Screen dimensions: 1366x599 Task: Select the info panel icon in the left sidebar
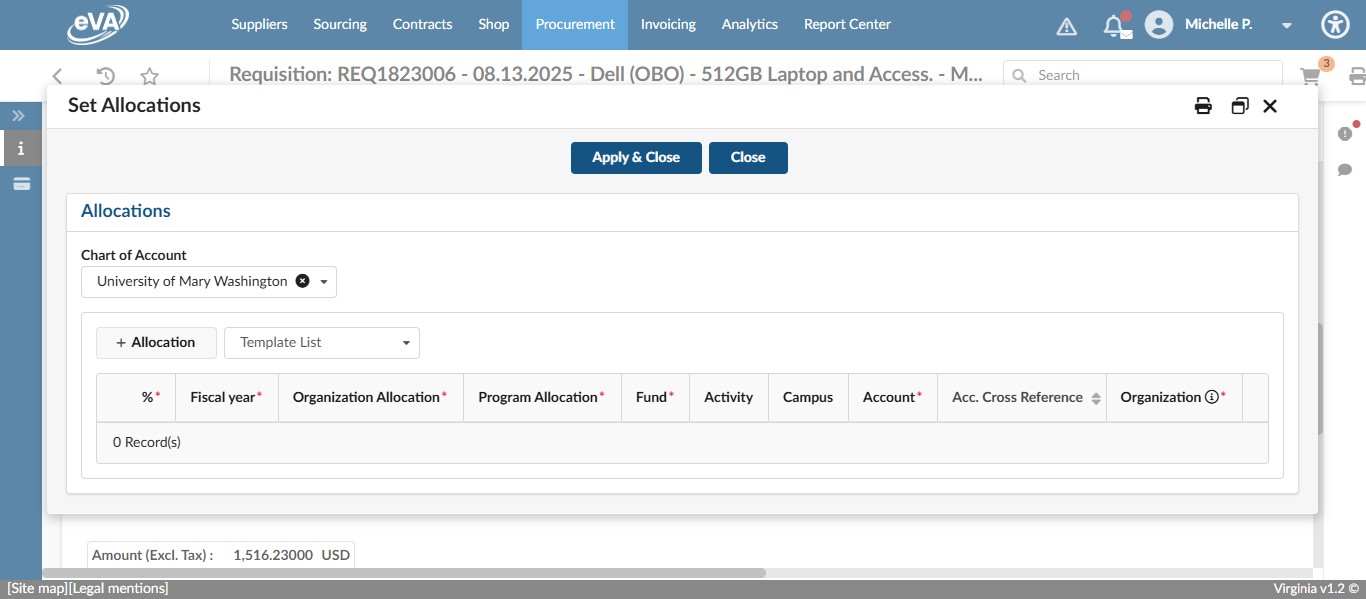[20, 147]
